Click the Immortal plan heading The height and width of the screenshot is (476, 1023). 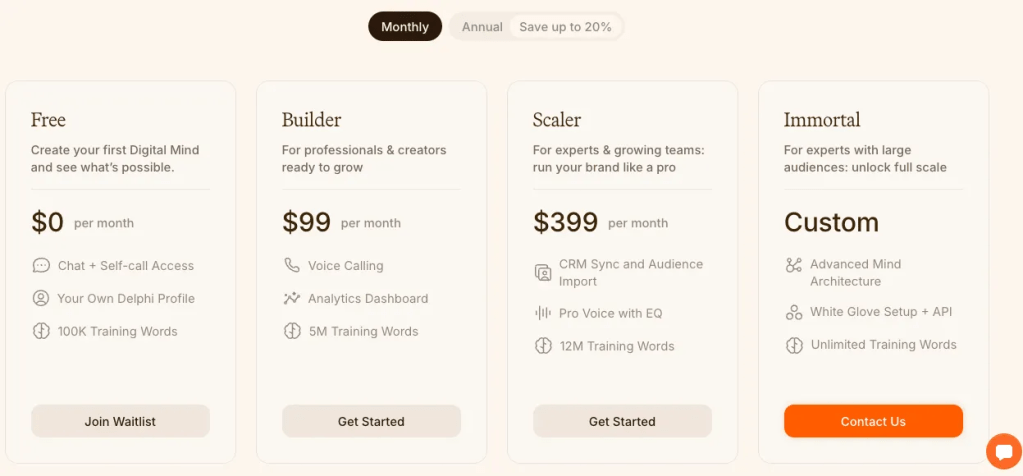click(821, 120)
